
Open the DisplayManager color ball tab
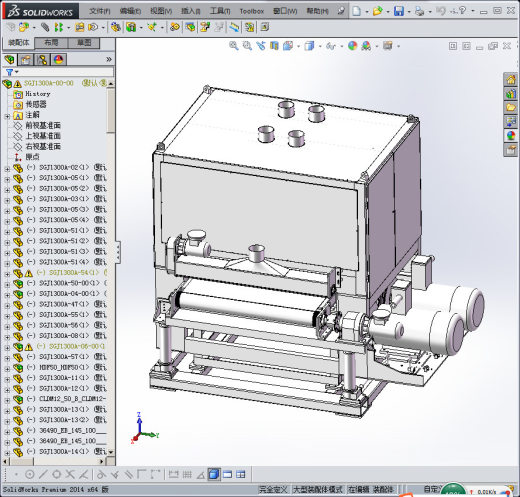pyautogui.click(x=59, y=60)
